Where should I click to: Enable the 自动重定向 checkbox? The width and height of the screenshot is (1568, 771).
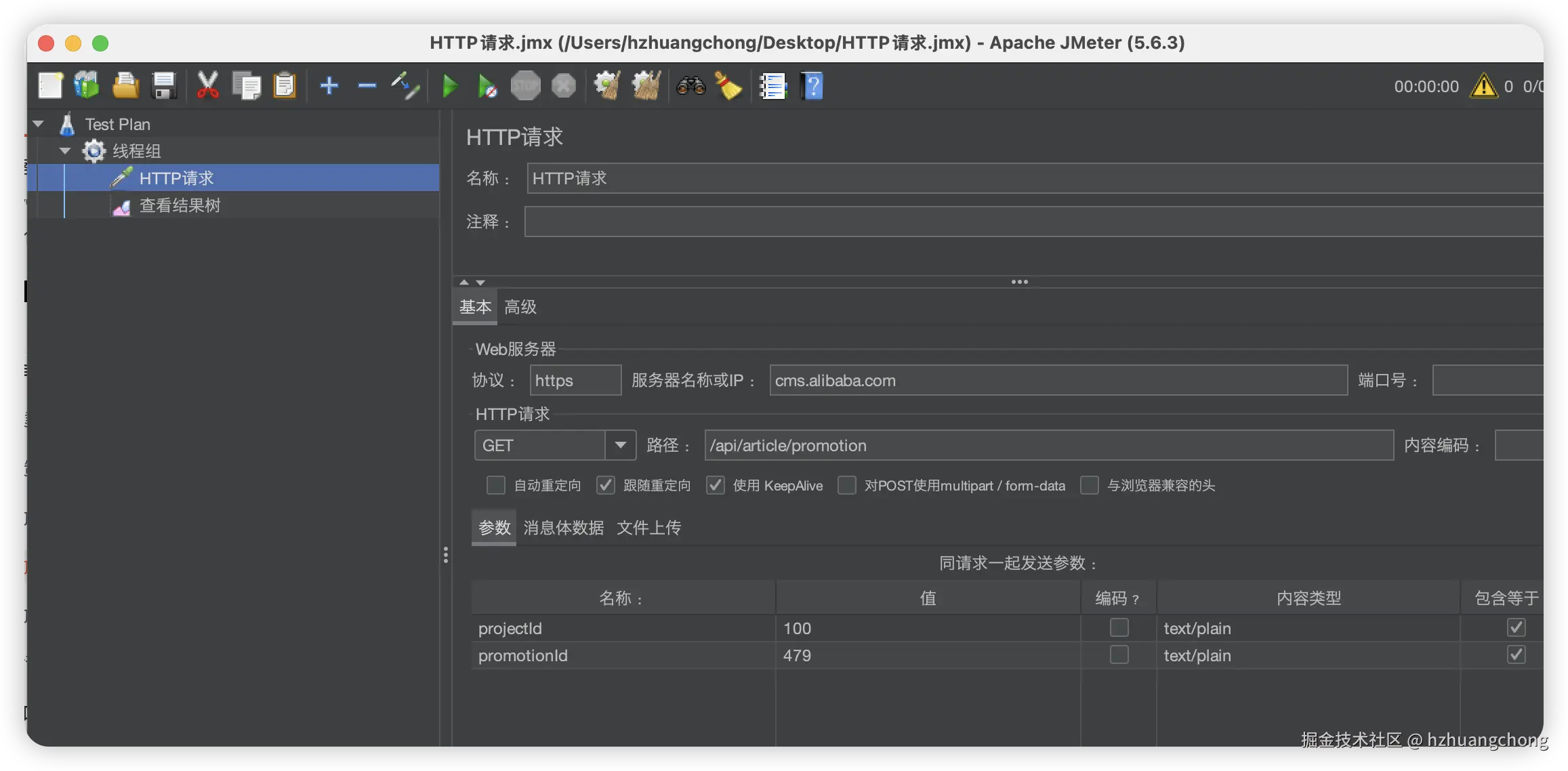coord(496,485)
